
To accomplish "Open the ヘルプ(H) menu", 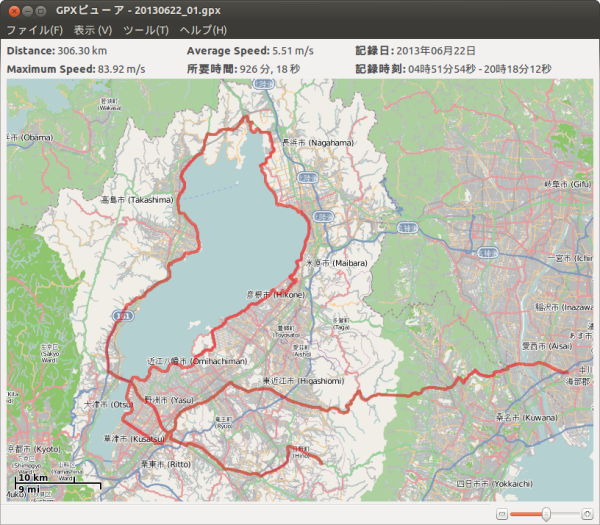I will click(203, 30).
